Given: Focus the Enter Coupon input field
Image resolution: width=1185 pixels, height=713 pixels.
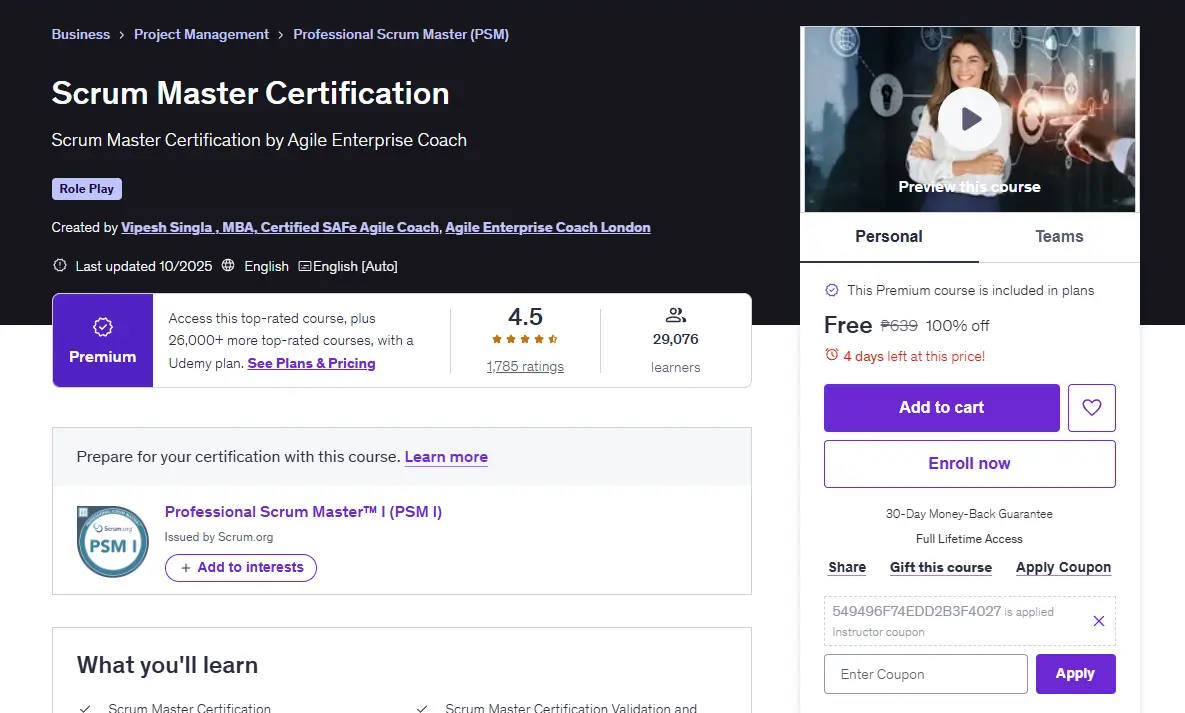Looking at the screenshot, I should (926, 674).
